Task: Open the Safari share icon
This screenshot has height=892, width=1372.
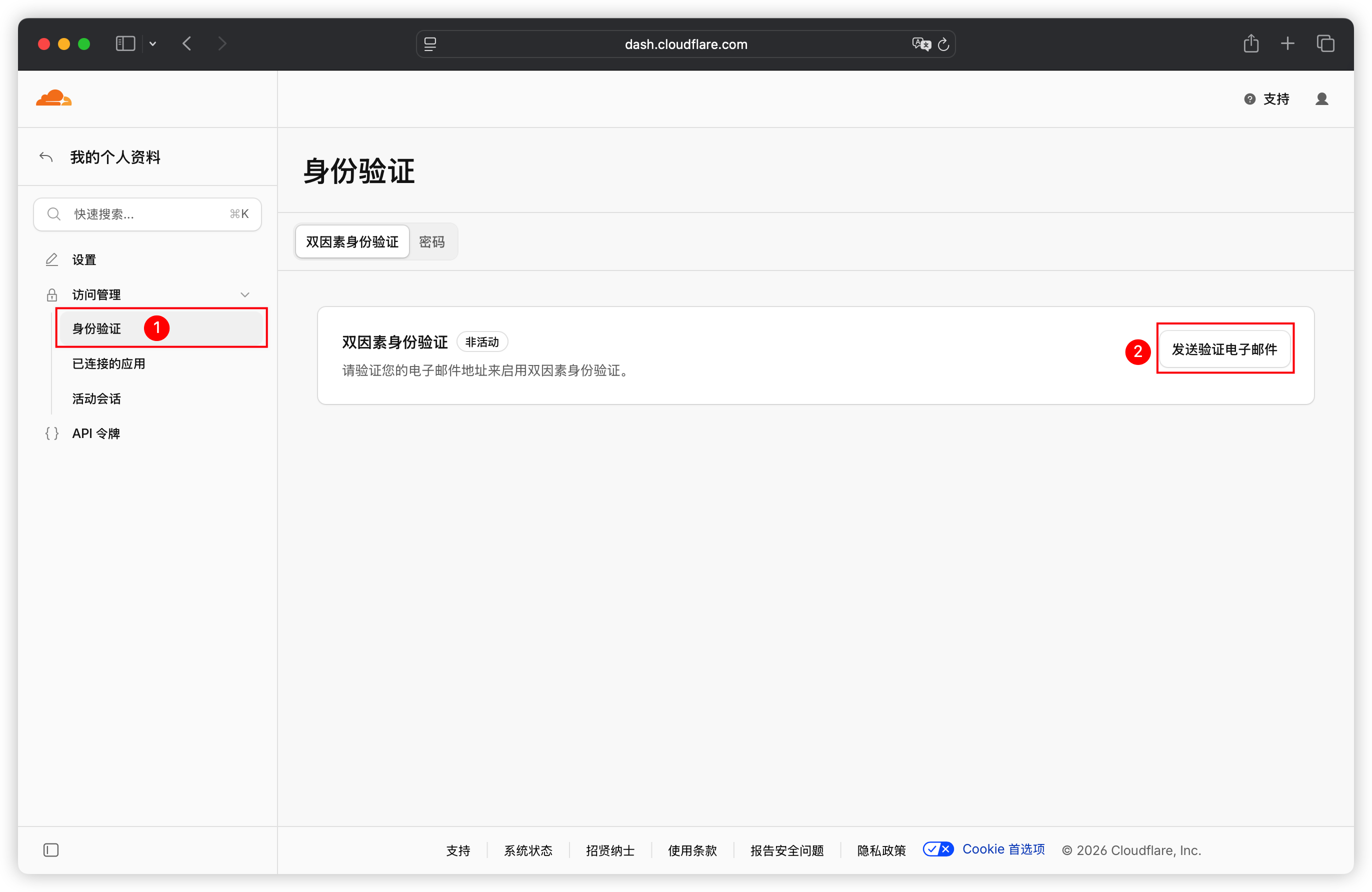Action: (1251, 43)
